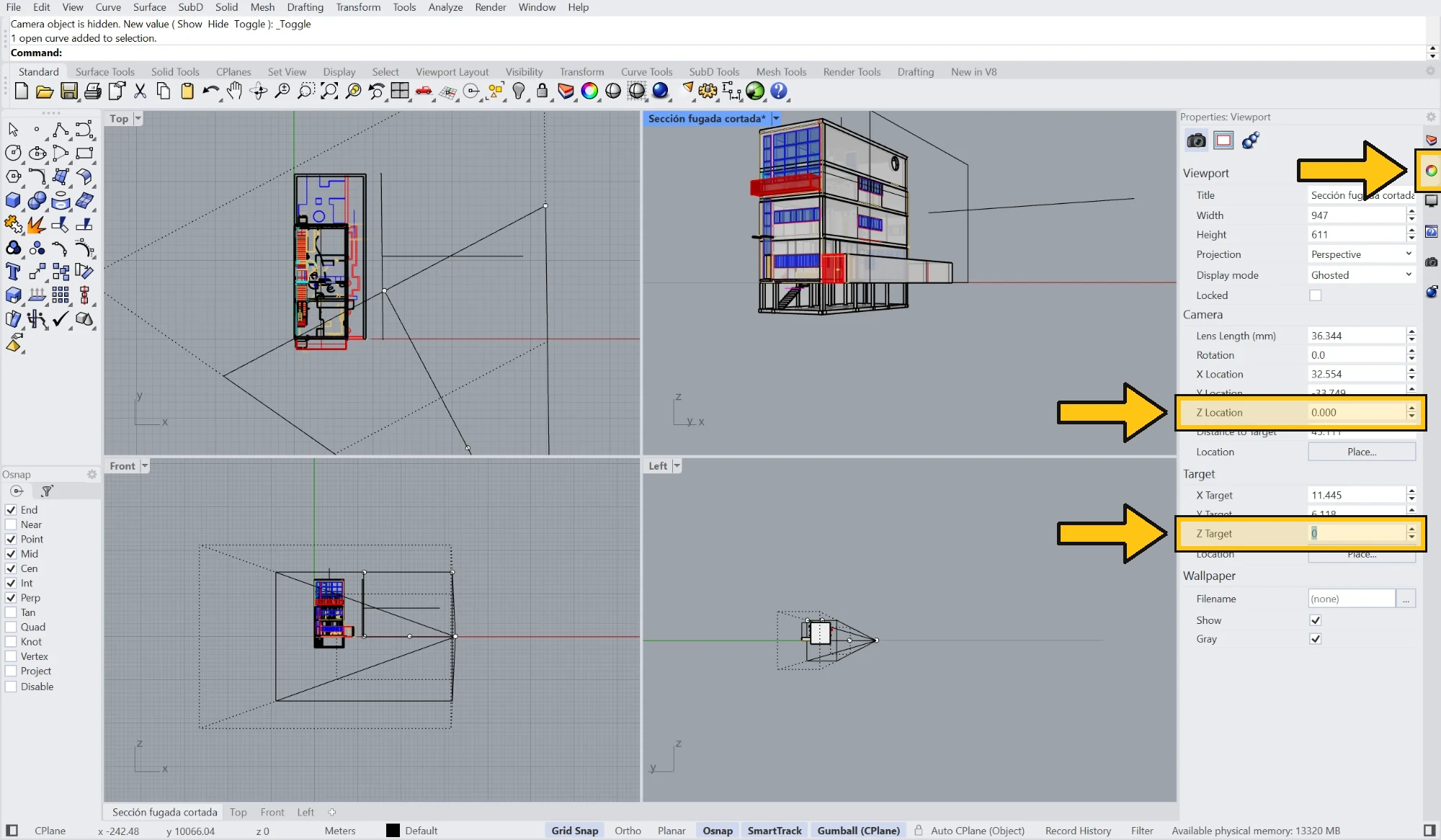Viewport: 1441px width, 840px height.
Task: Open the Left viewport title menu arrow
Action: pos(677,466)
